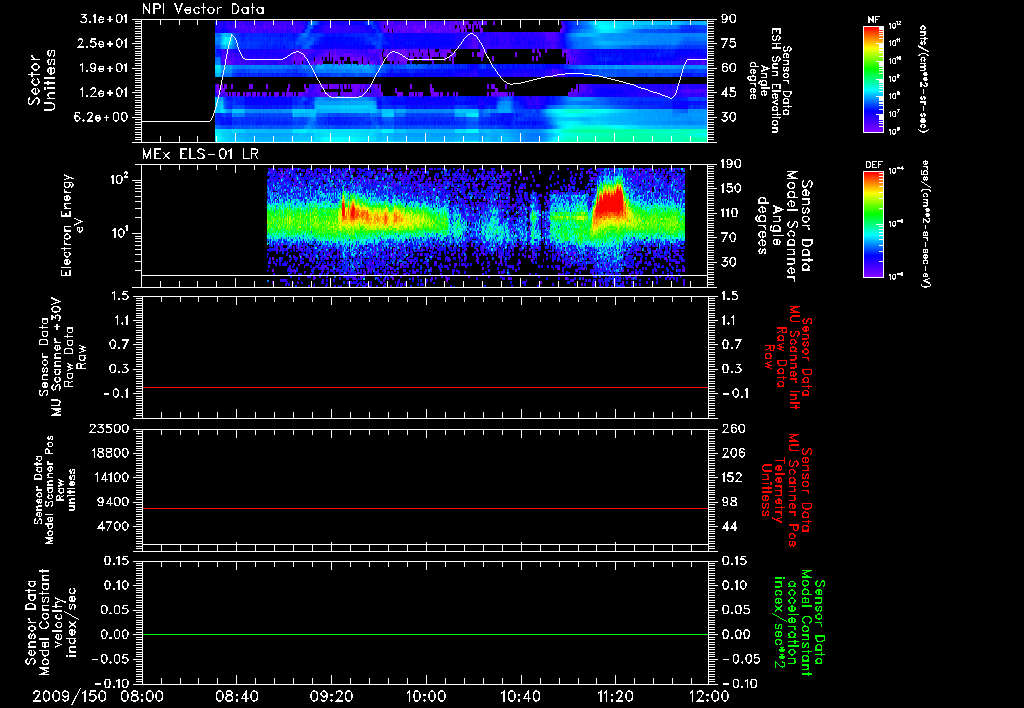Screen dimensions: 1024x708
Task: Click the green "Model Constant acceleration" label
Action: [x=798, y=622]
